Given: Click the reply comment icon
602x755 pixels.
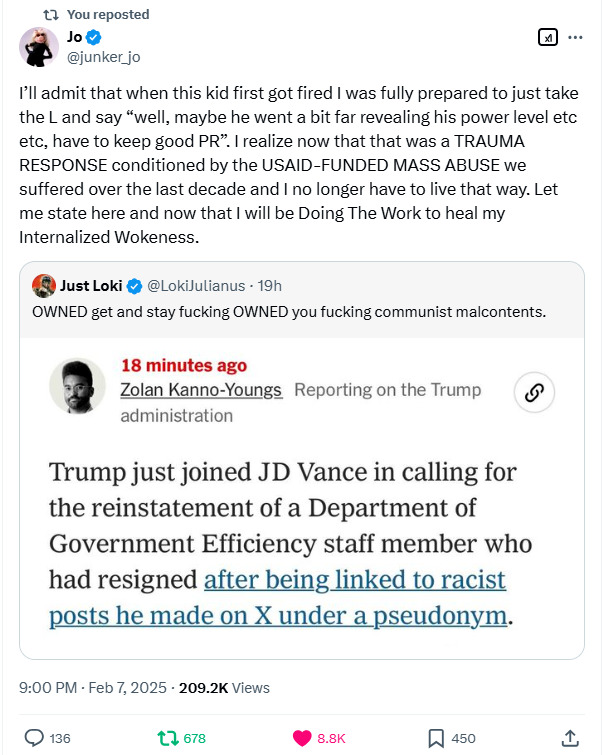Looking at the screenshot, I should click(34, 738).
